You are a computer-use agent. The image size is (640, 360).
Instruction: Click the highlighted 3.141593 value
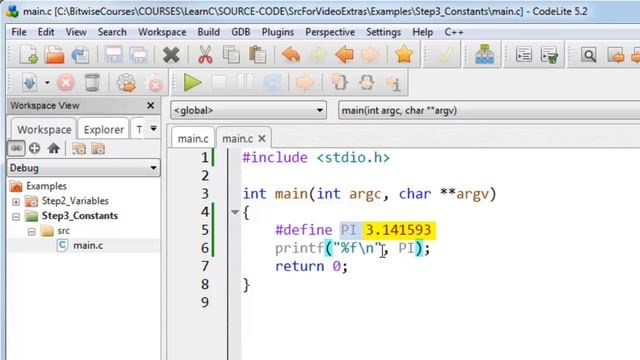click(399, 230)
